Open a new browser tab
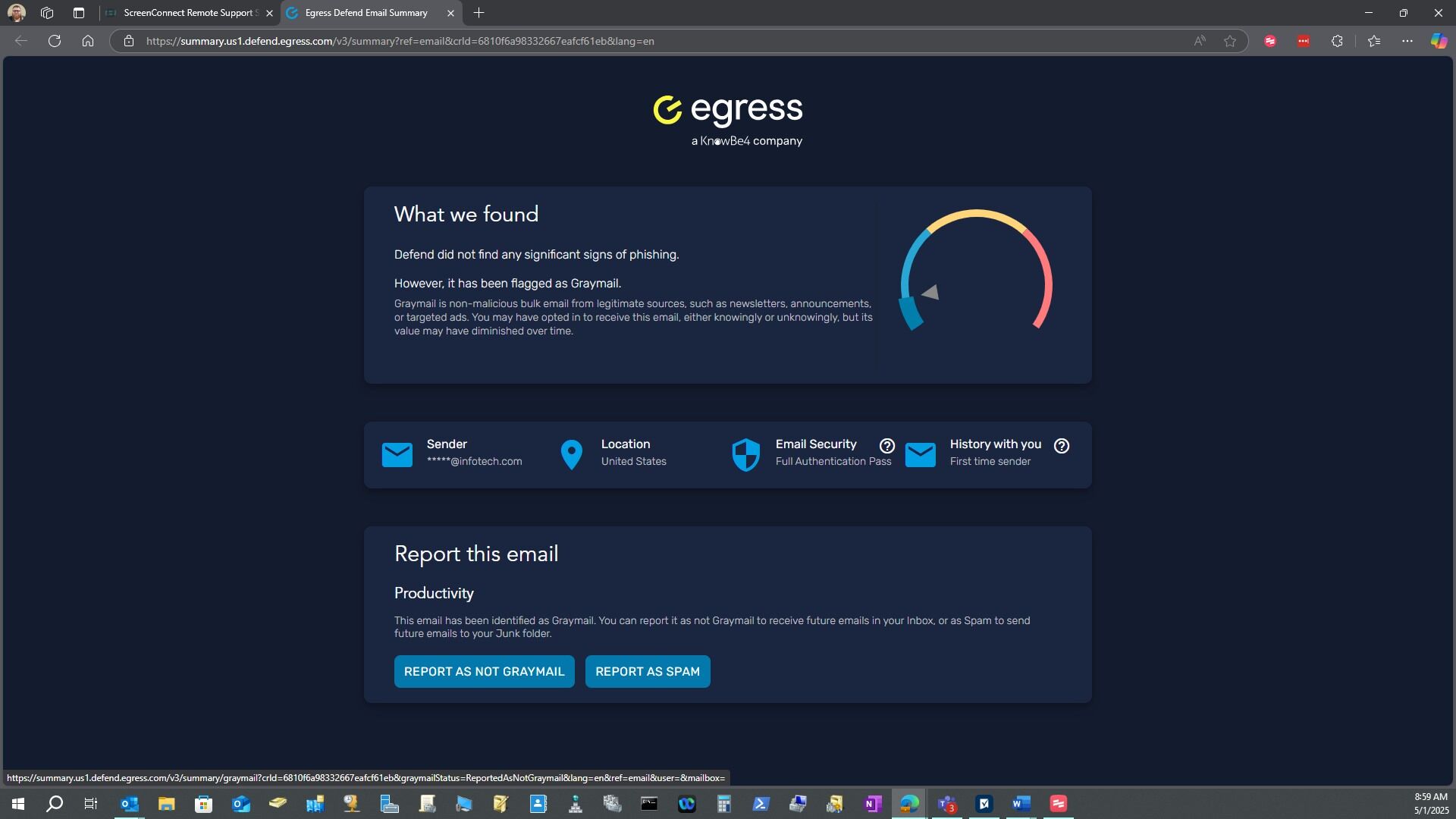The width and height of the screenshot is (1456, 819). [479, 13]
